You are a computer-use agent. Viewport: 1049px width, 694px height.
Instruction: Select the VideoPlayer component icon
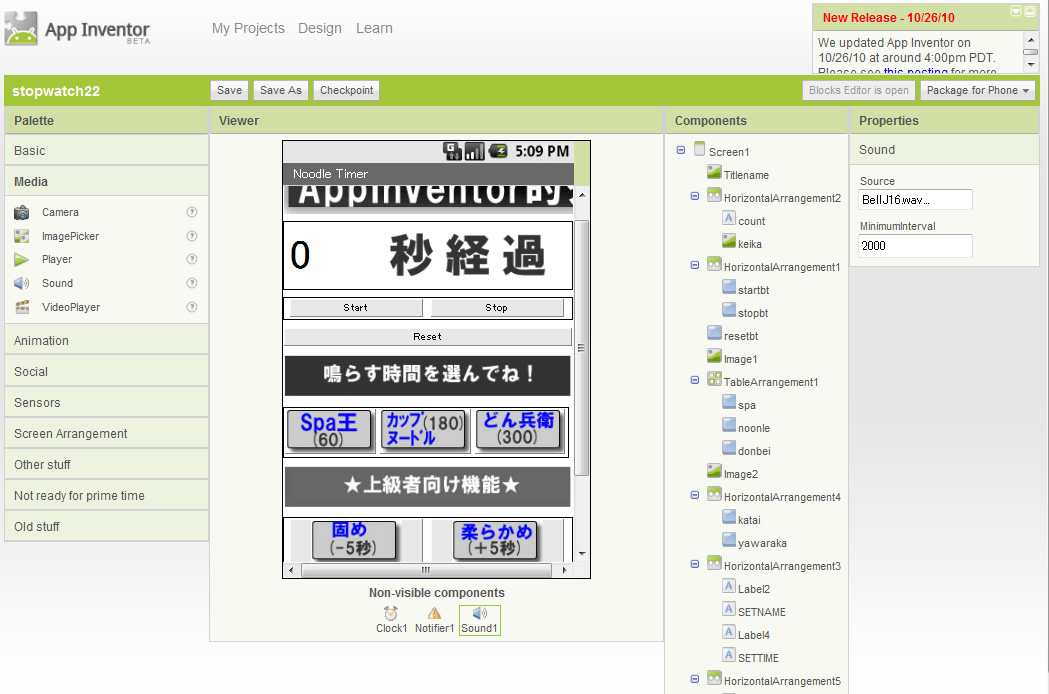point(22,307)
